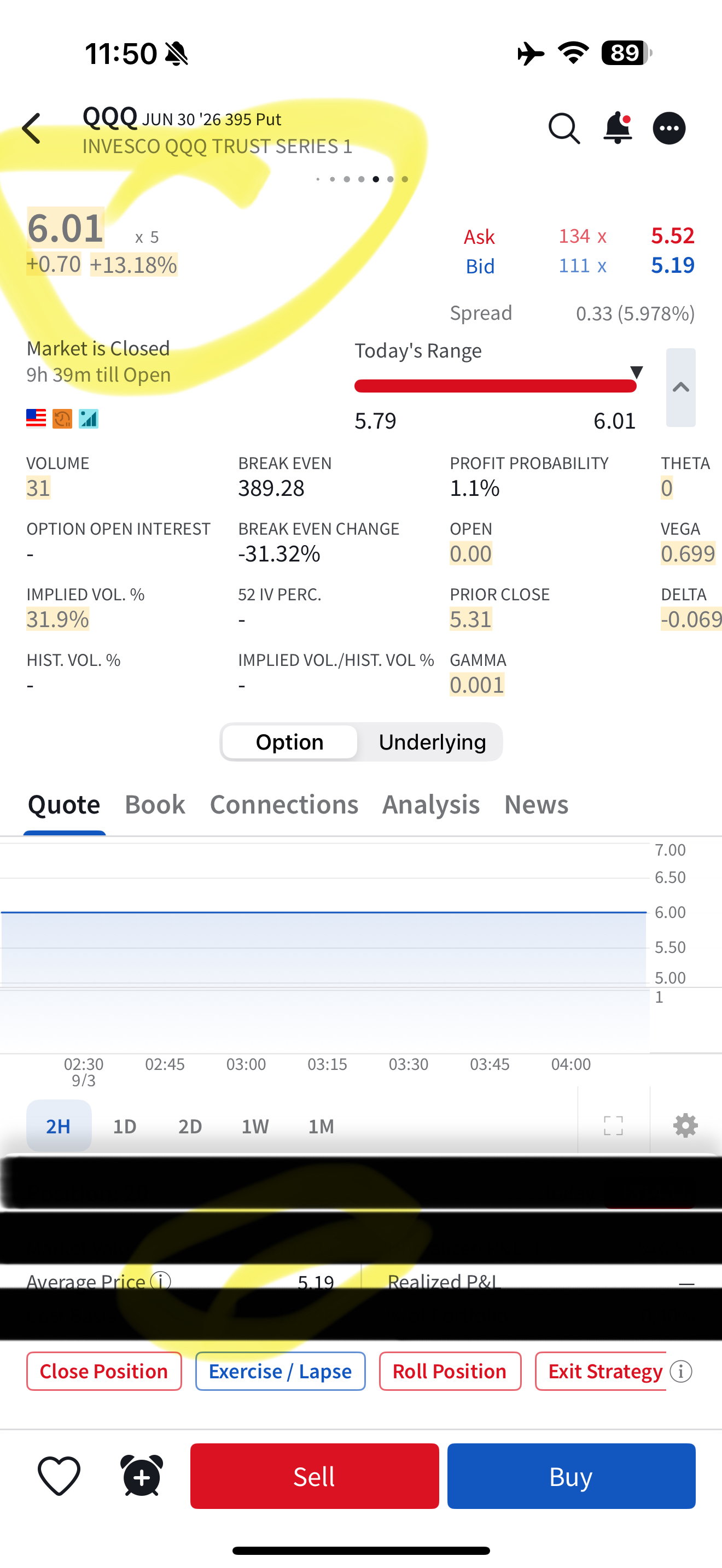The height and width of the screenshot is (1568, 722).
Task: Open the Analysis tab
Action: 431,805
